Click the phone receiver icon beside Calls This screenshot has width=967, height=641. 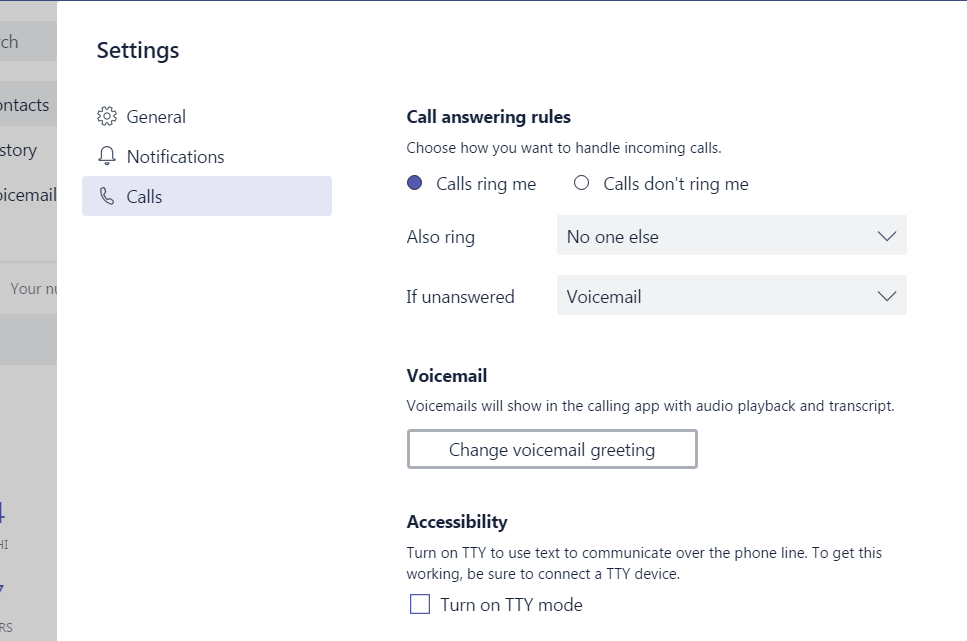click(107, 196)
